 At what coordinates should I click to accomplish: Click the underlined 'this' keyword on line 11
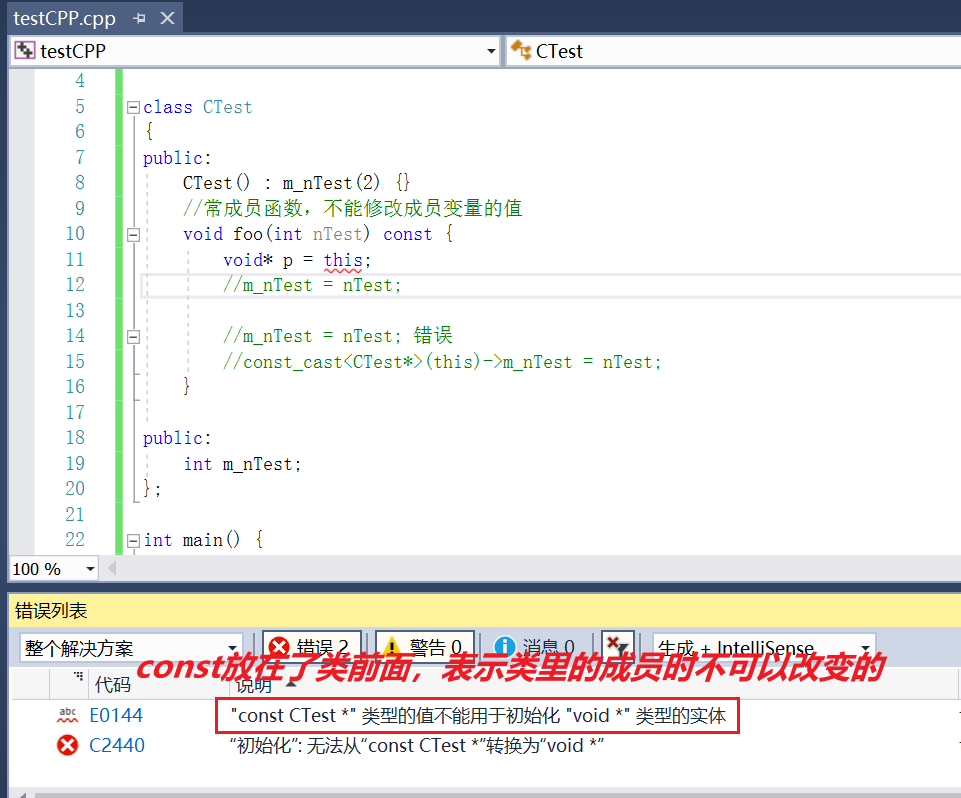343,260
